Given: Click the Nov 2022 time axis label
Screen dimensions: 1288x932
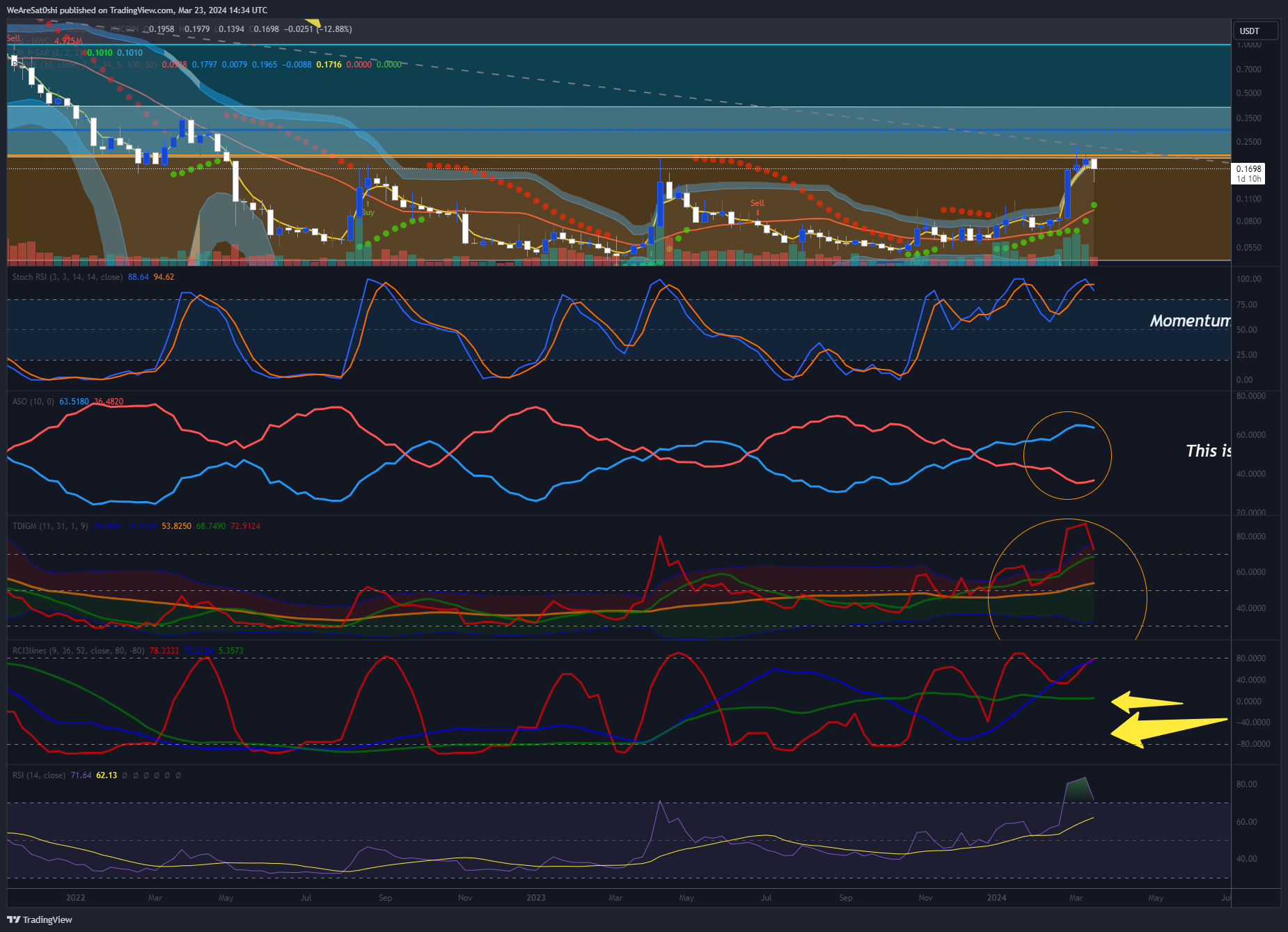Looking at the screenshot, I should tap(465, 898).
